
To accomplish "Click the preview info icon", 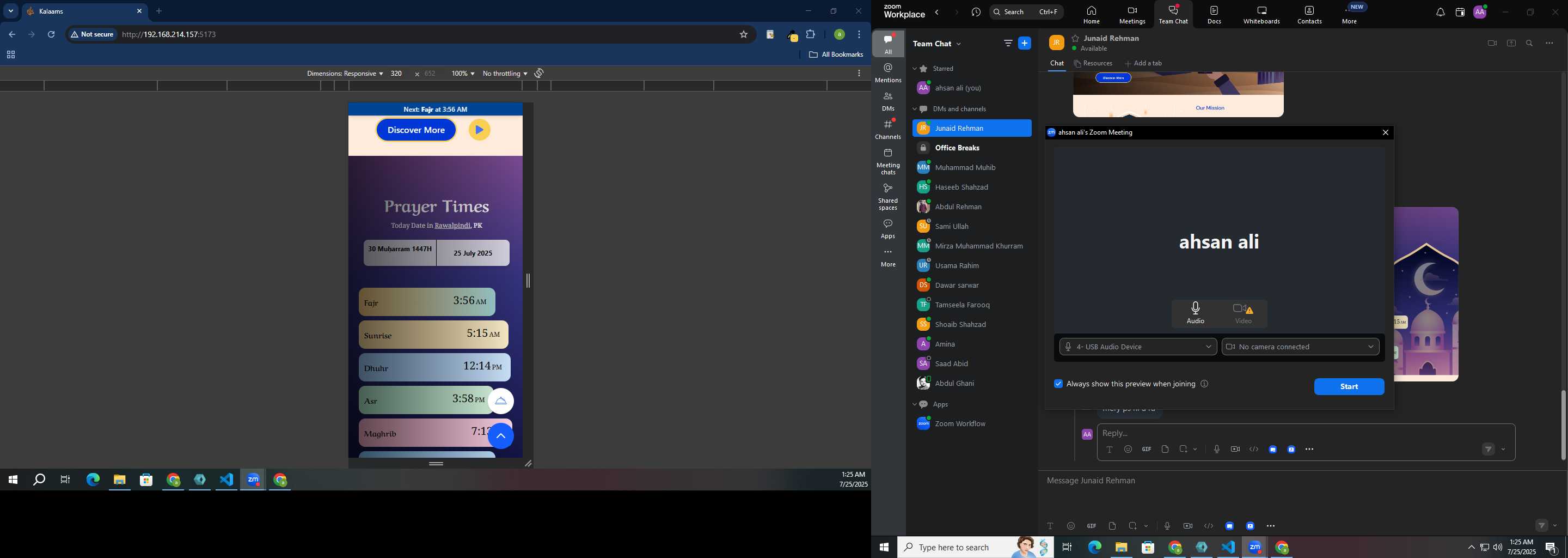I will pyautogui.click(x=1204, y=384).
